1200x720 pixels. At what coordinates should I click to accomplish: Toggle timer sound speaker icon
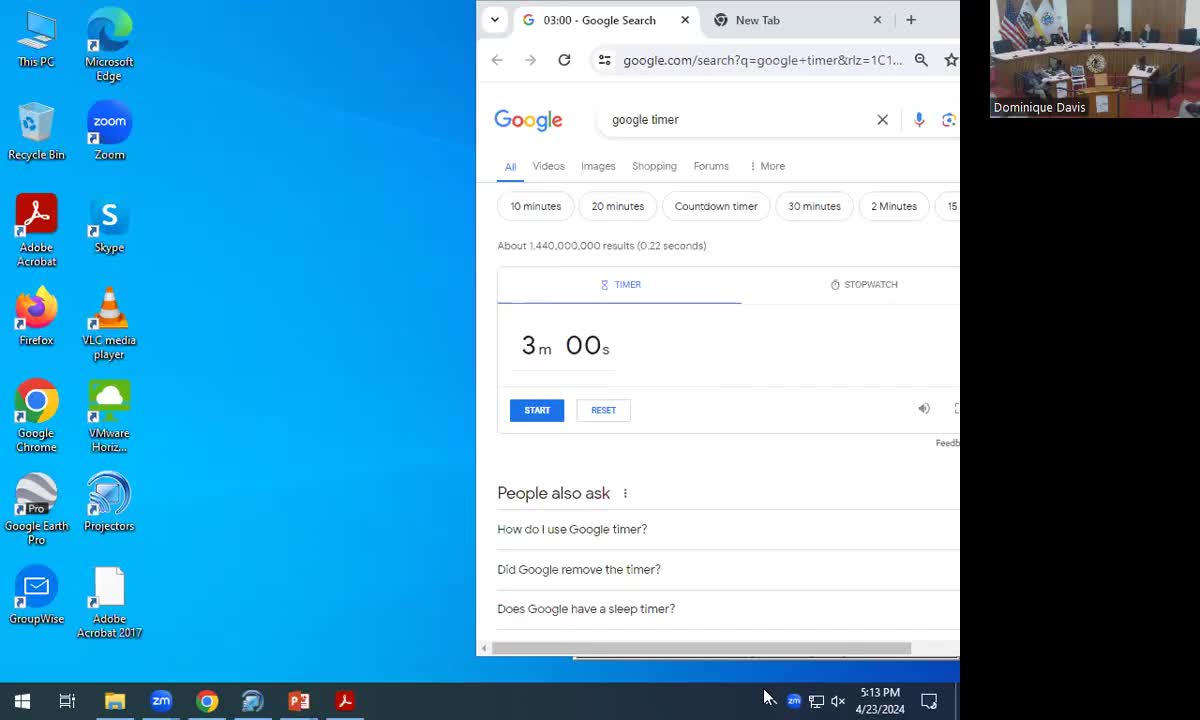(924, 409)
